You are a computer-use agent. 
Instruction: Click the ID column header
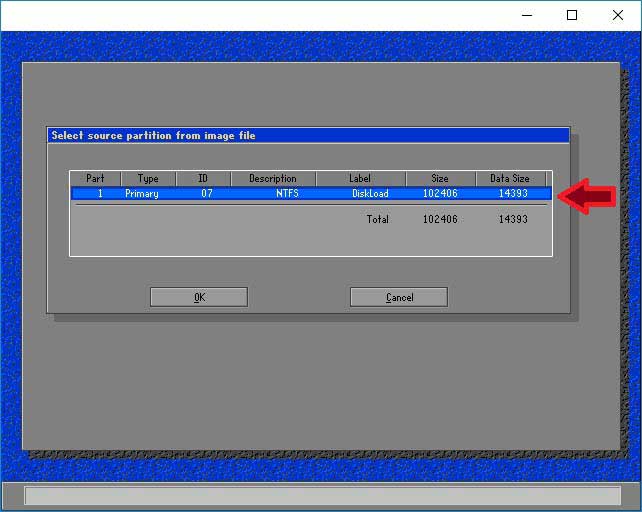tap(203, 179)
